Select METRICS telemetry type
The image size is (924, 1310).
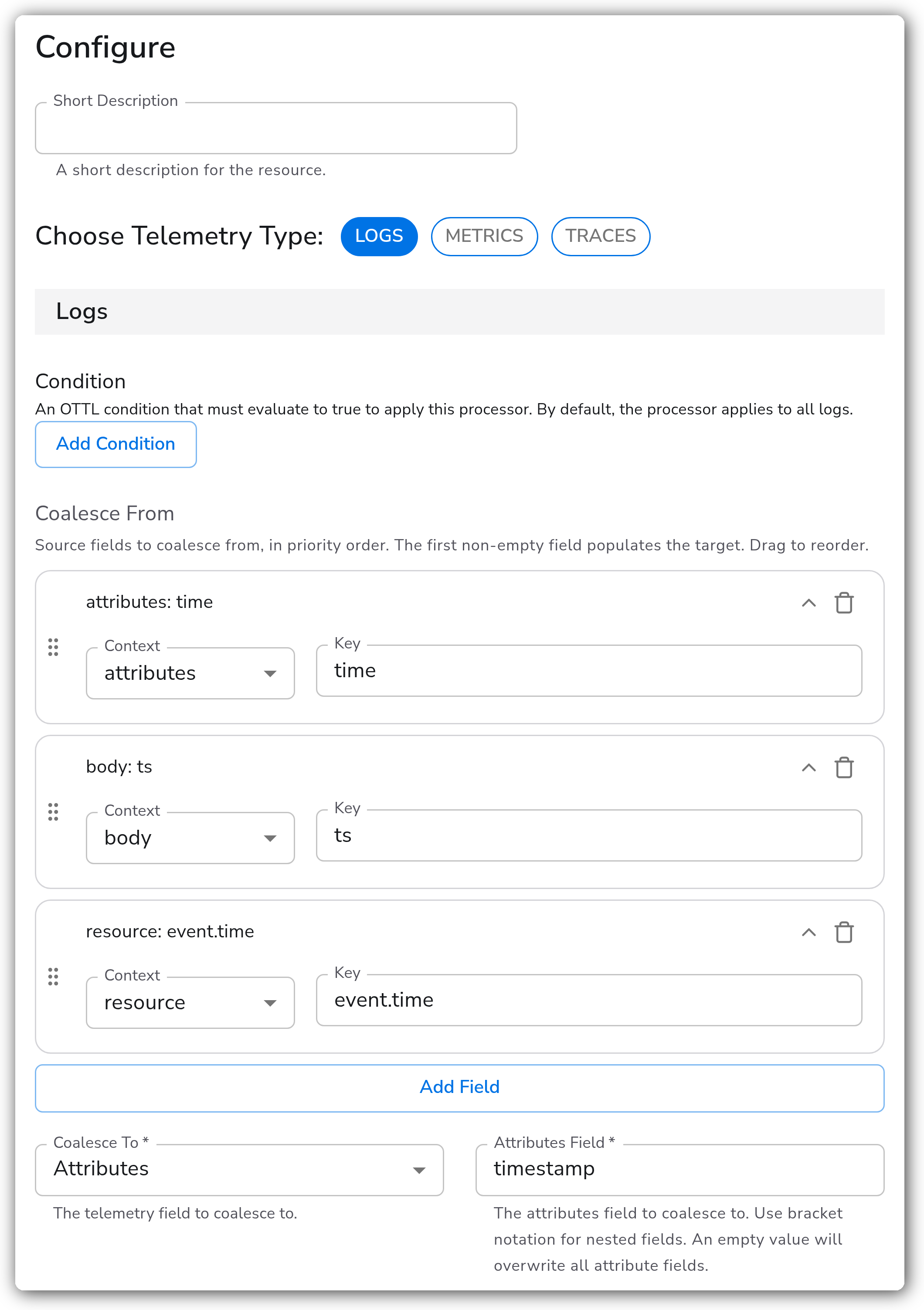click(484, 236)
